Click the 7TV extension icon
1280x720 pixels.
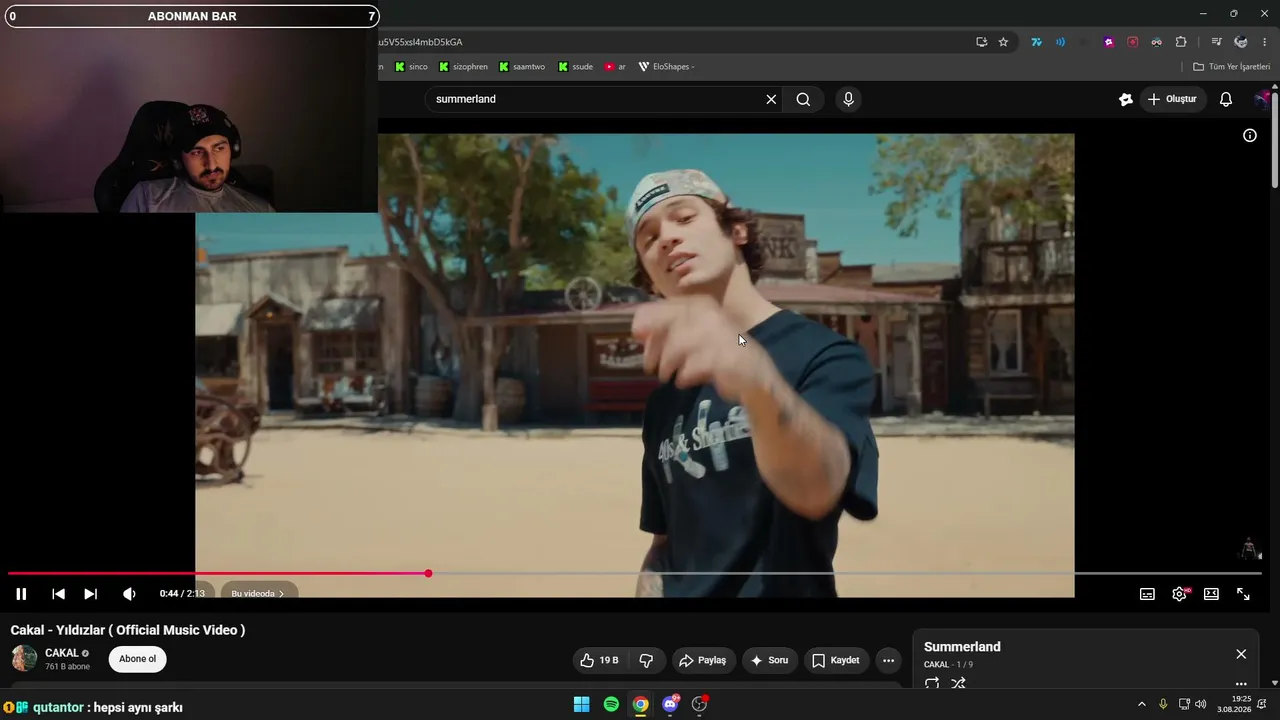click(1036, 42)
